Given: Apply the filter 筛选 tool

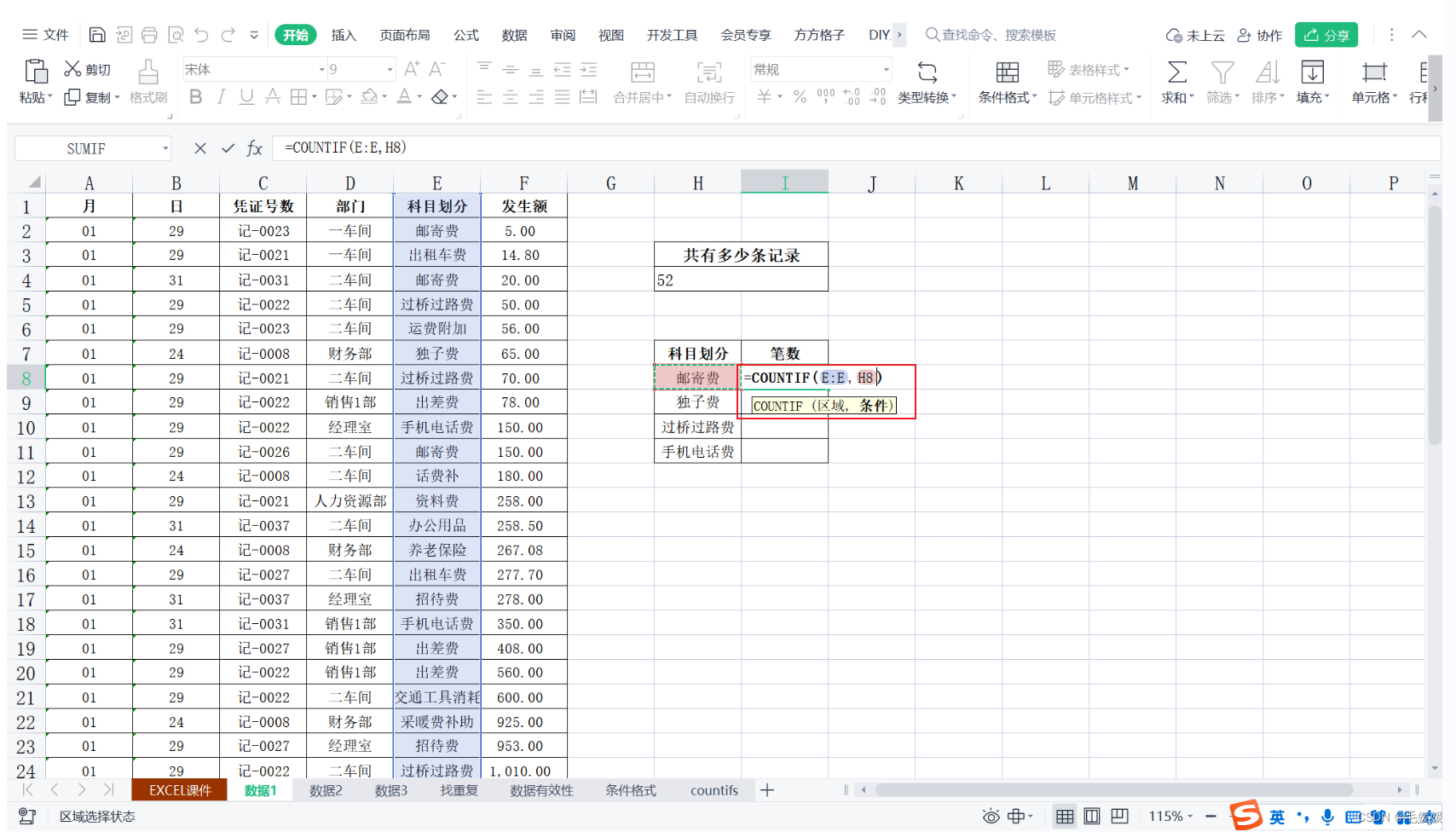Looking at the screenshot, I should (x=1222, y=83).
